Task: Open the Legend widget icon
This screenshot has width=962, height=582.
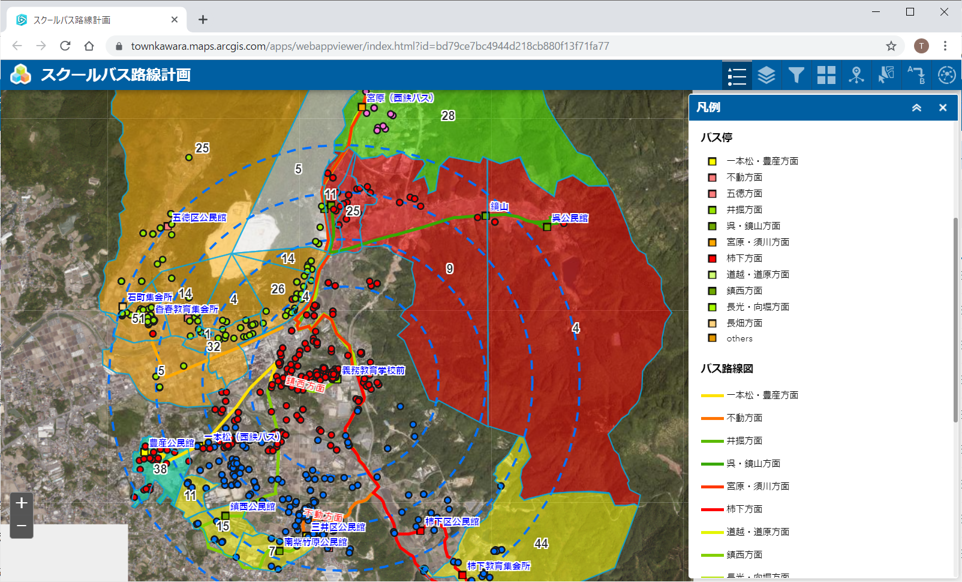Action: click(737, 75)
